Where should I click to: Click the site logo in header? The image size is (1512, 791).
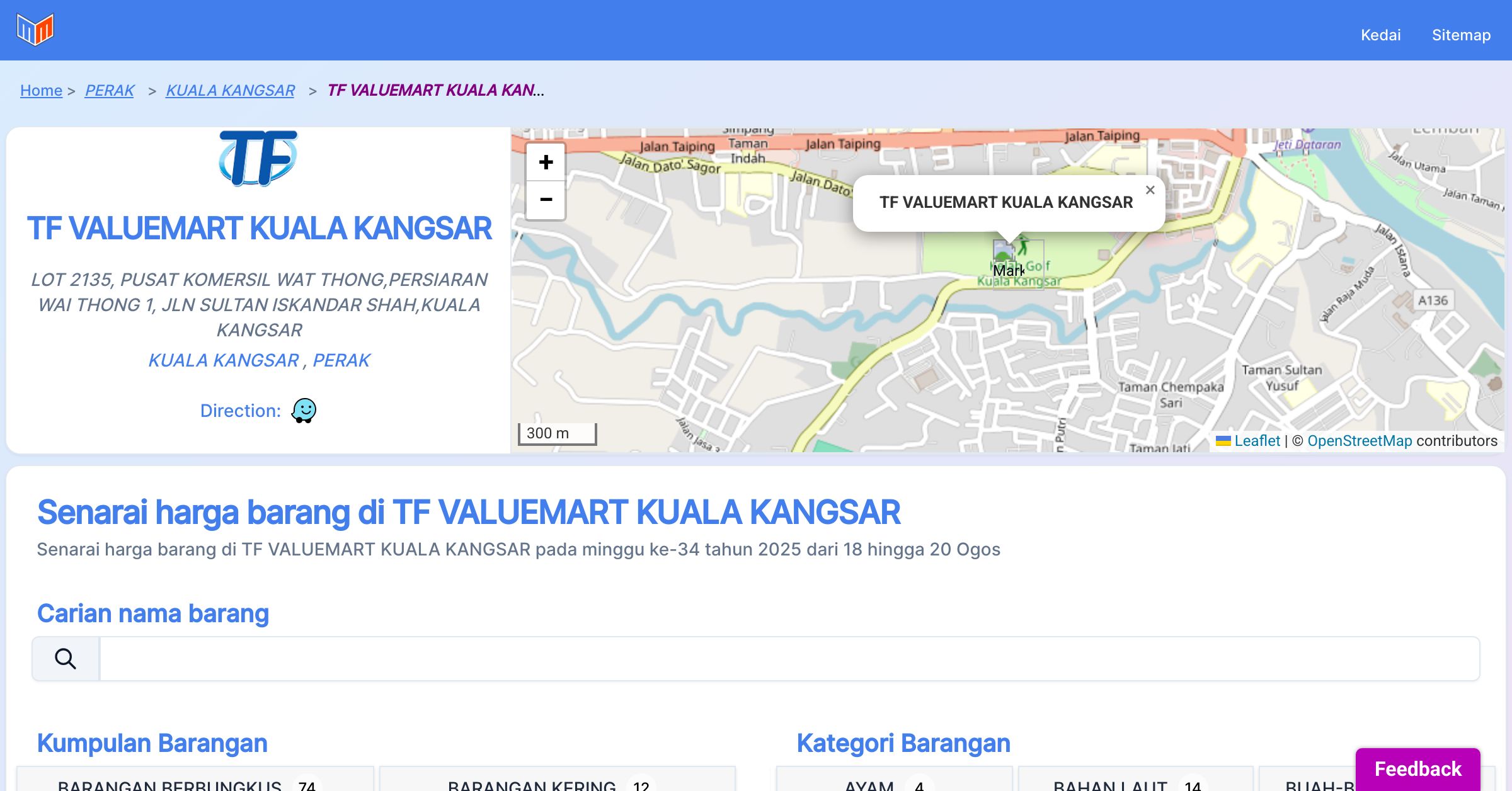pyautogui.click(x=35, y=30)
